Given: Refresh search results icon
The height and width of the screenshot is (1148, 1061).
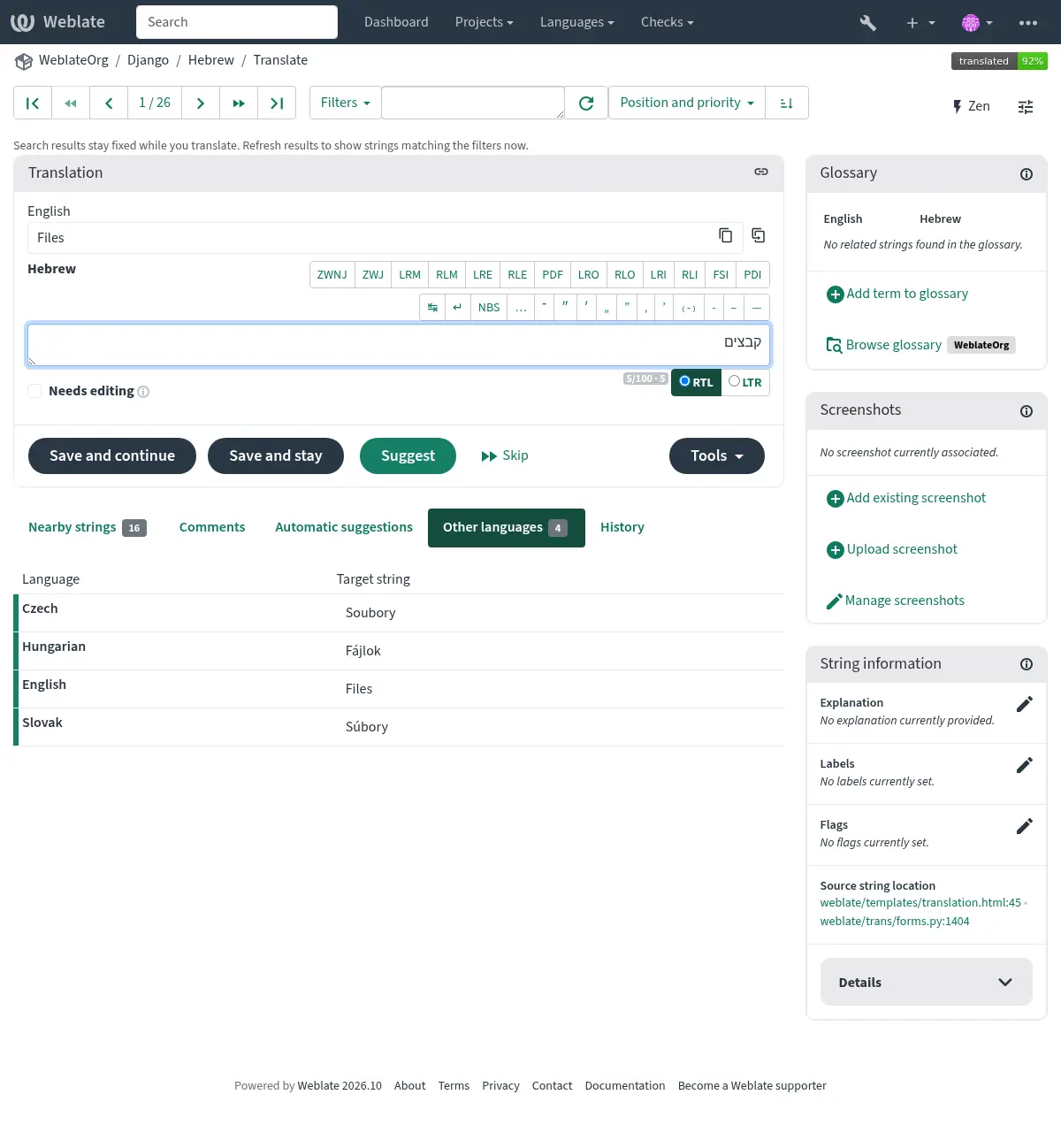Looking at the screenshot, I should pyautogui.click(x=586, y=103).
